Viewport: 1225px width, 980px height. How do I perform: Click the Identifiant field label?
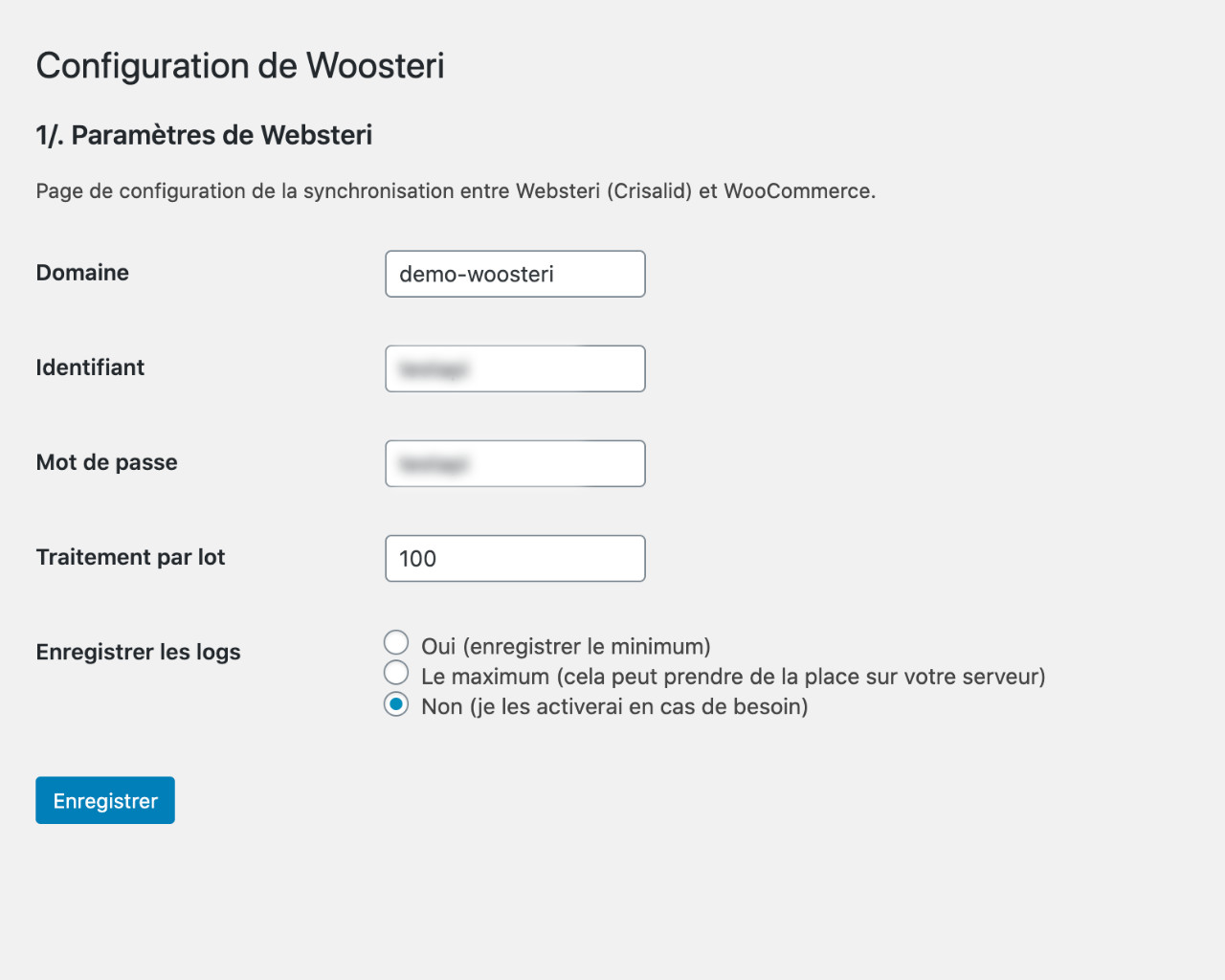coord(90,367)
